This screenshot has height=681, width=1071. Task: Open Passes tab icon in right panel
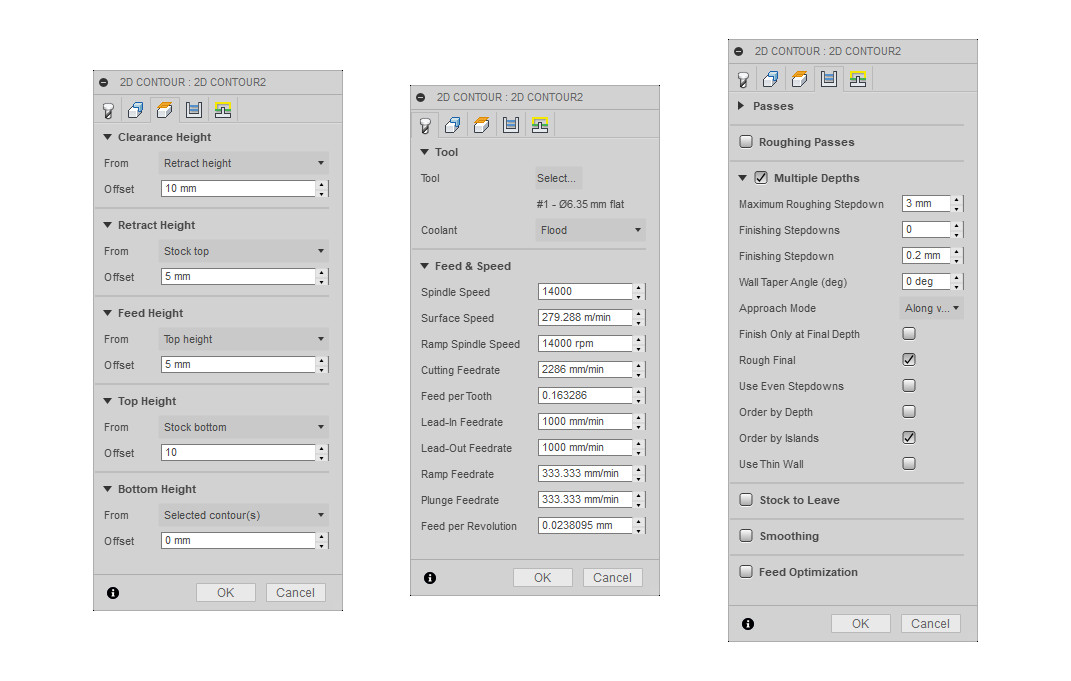[829, 79]
